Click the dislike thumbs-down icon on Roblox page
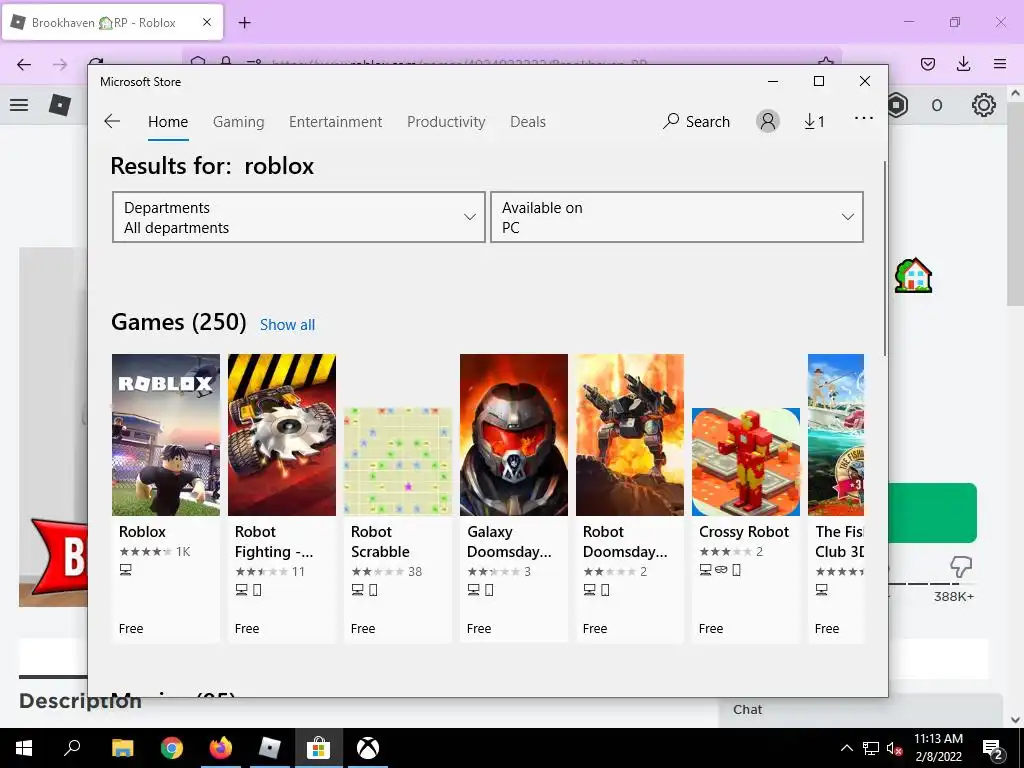Screen dimensions: 1024x768 [x=961, y=566]
